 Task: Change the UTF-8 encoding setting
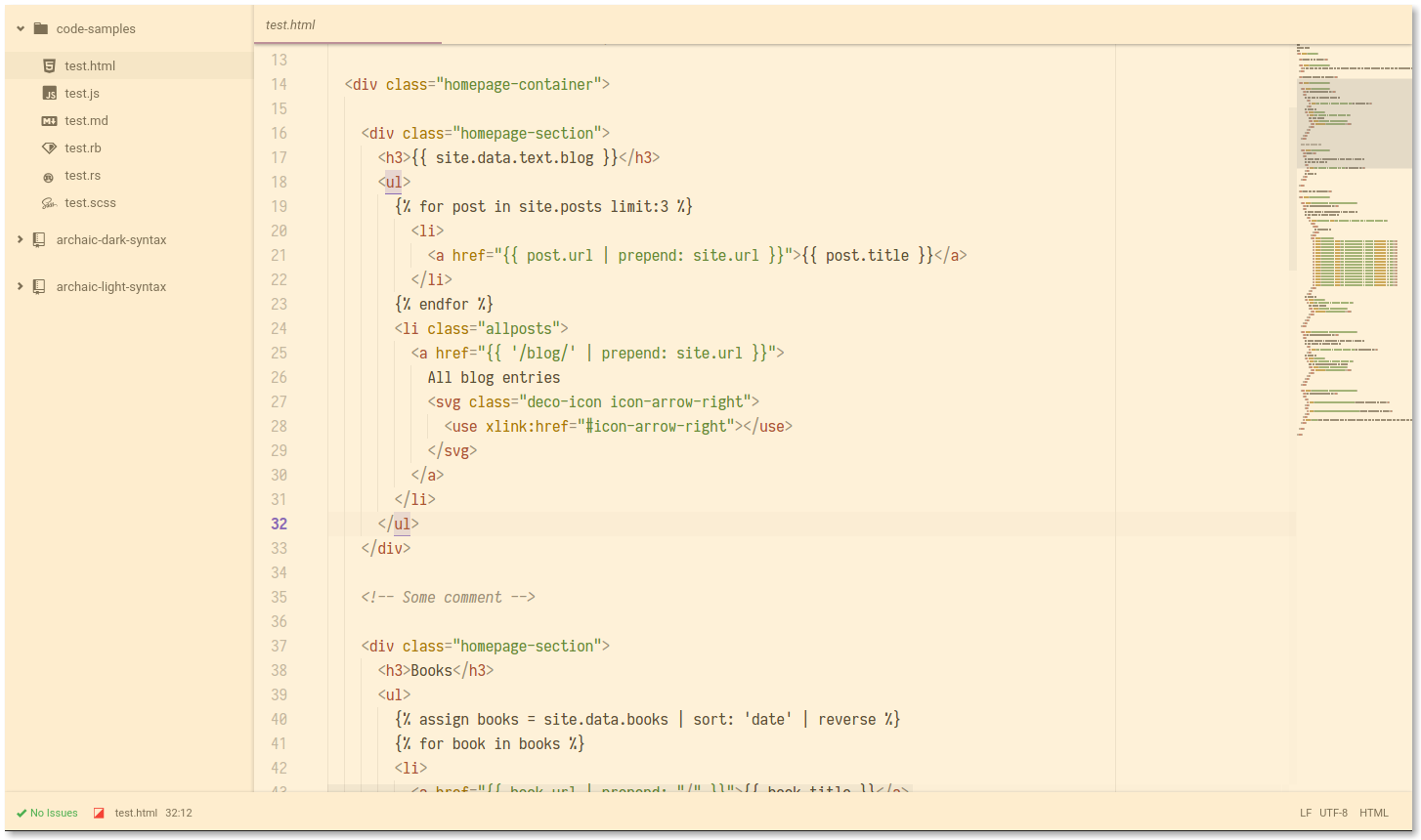[1333, 813]
